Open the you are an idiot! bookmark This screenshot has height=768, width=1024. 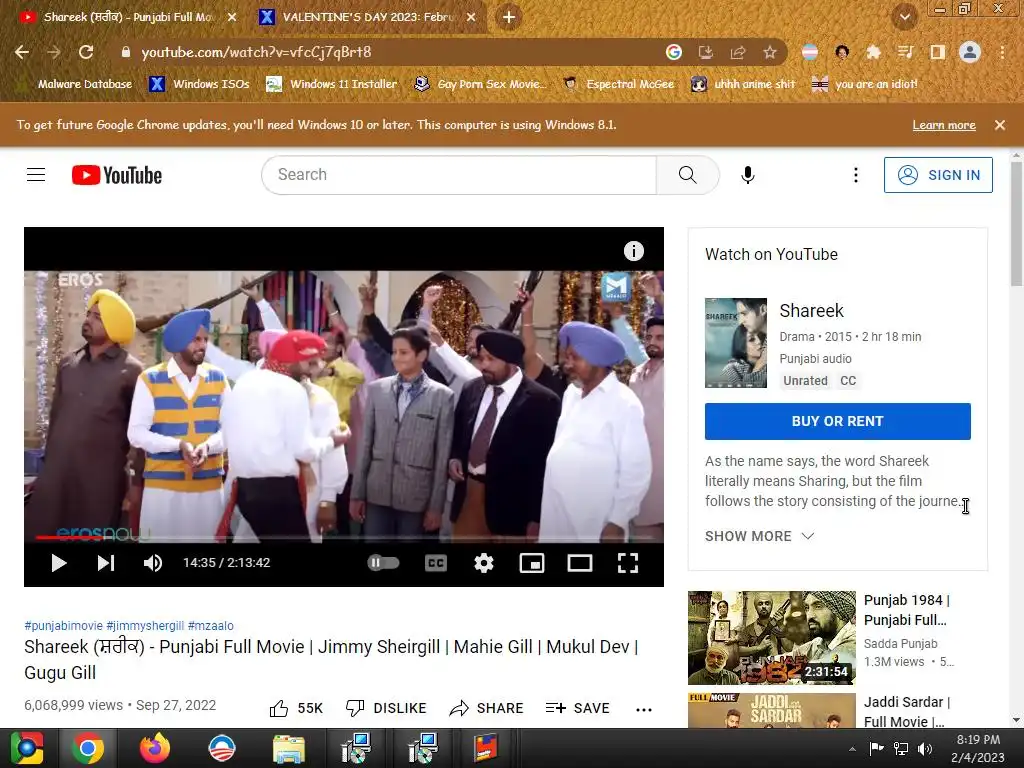[864, 84]
